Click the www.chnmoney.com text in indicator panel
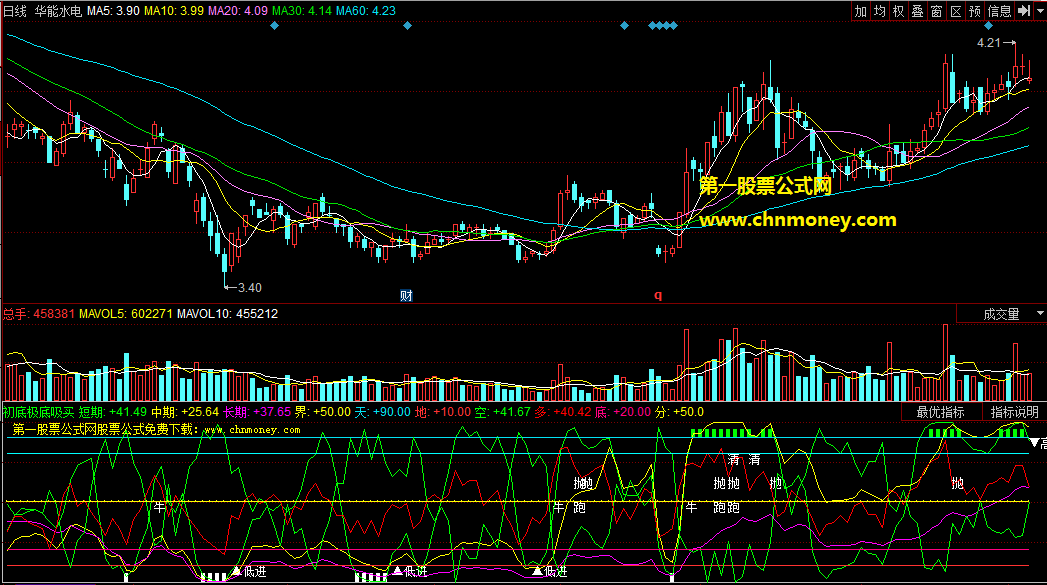 point(252,429)
